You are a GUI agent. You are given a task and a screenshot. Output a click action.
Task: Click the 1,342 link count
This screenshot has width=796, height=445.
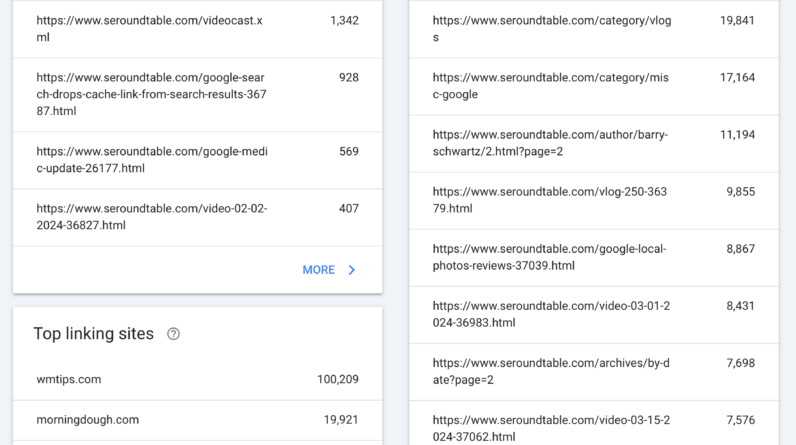coord(344,21)
